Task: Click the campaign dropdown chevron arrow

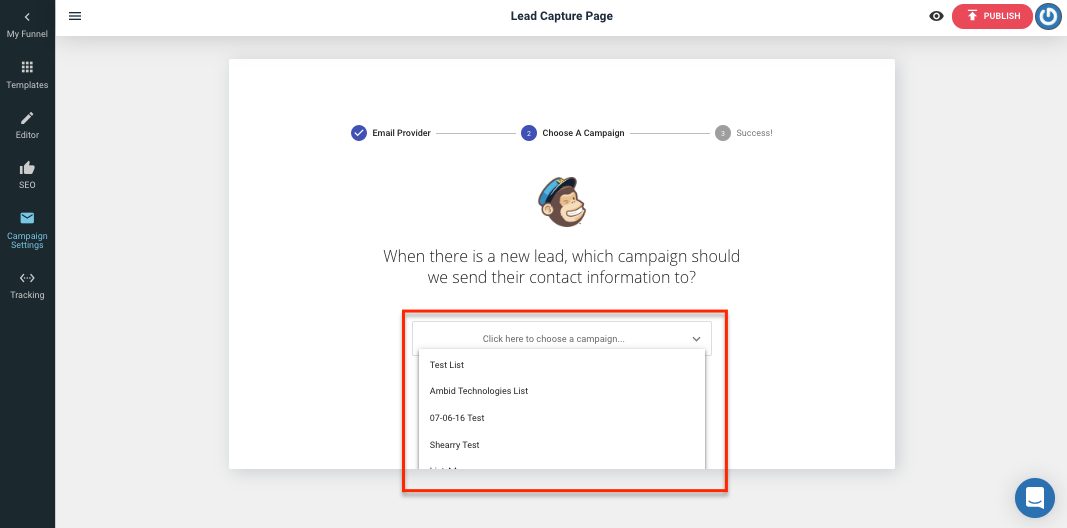Action: coord(696,339)
